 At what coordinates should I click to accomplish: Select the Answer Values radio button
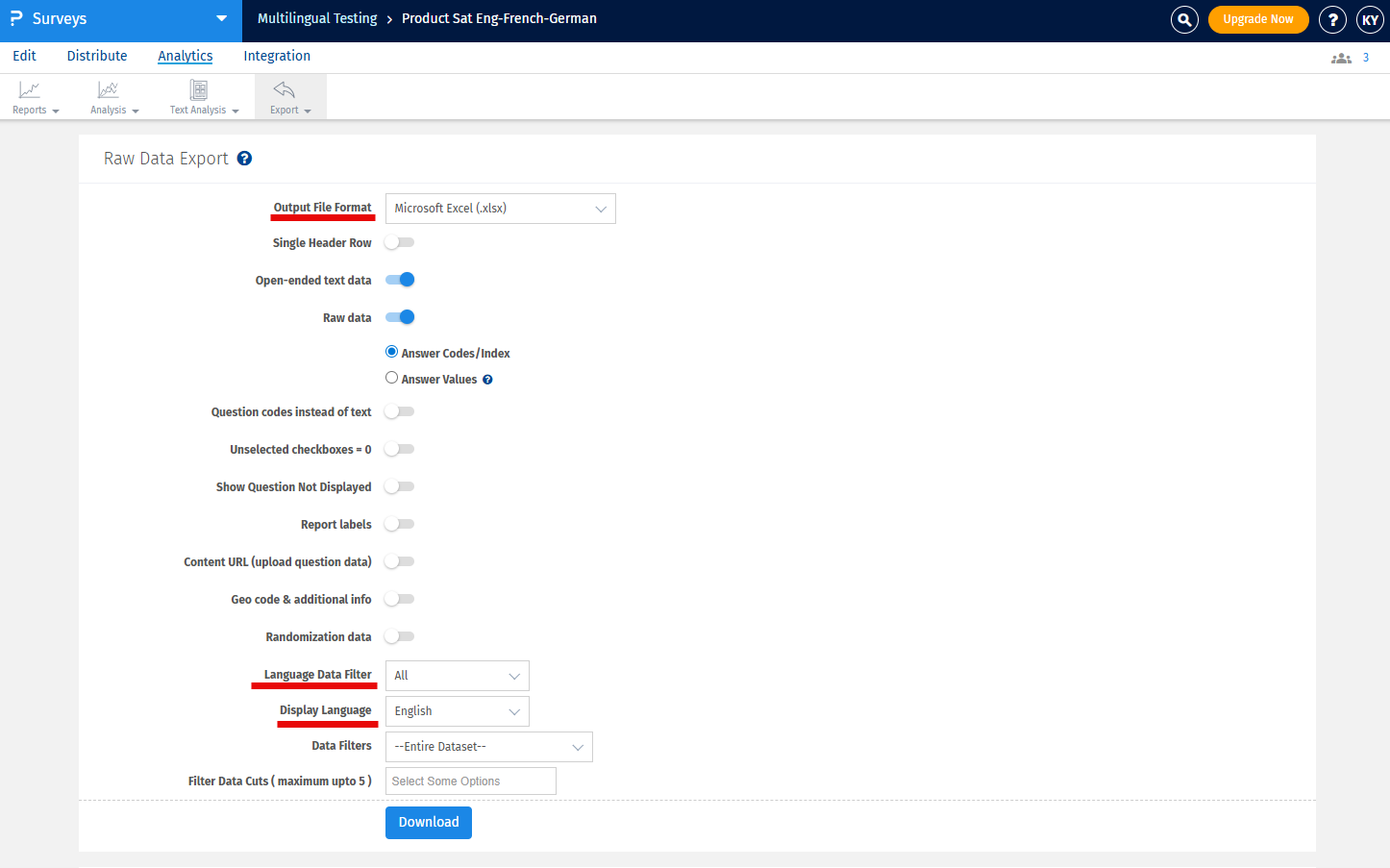pos(391,377)
